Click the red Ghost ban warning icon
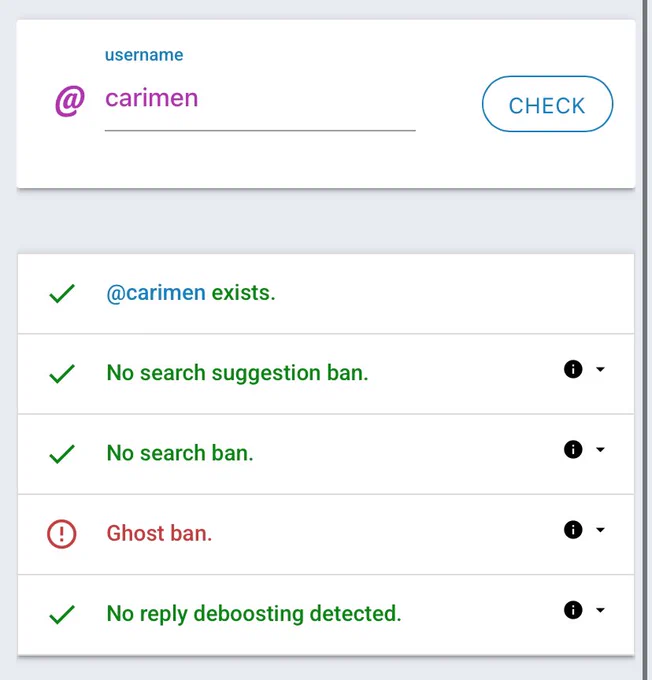This screenshot has width=652, height=680. [x=62, y=534]
